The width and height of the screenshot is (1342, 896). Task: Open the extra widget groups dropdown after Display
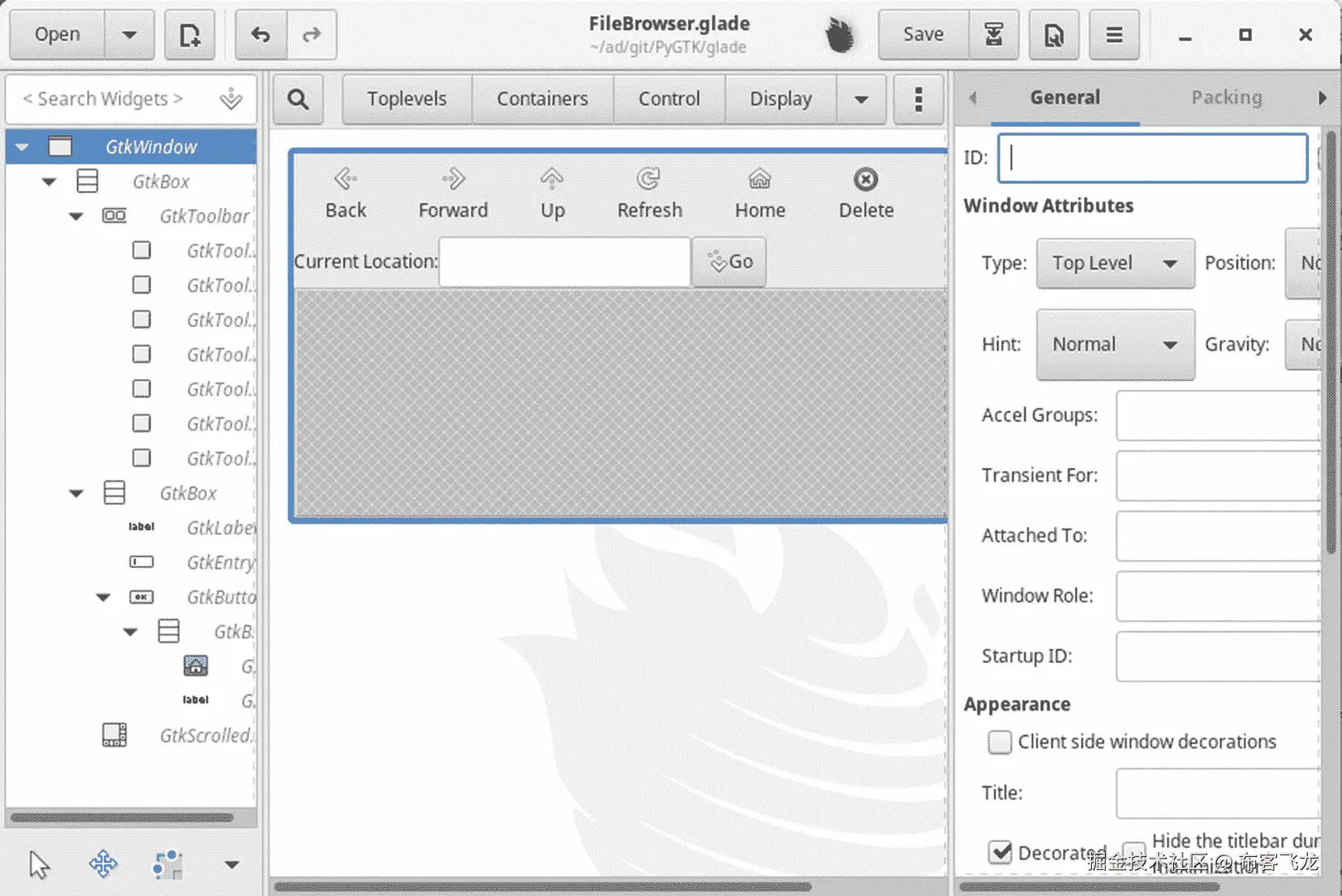(x=861, y=99)
